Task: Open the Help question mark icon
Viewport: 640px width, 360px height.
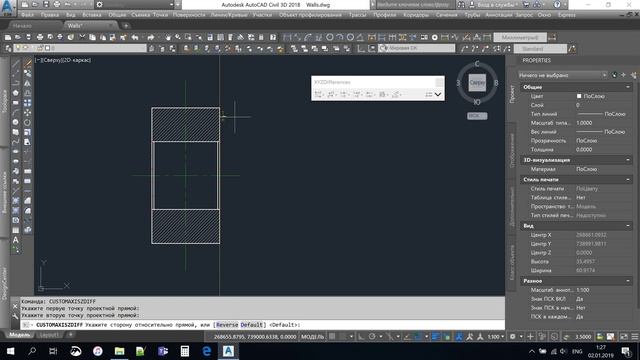Action: [557, 4]
